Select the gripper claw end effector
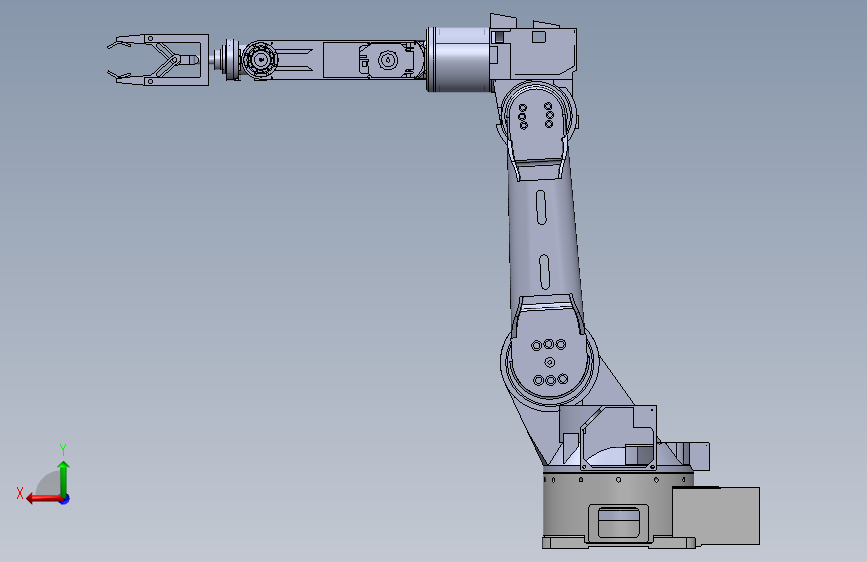Screen dimensions: 867x562 pyautogui.click(x=158, y=60)
